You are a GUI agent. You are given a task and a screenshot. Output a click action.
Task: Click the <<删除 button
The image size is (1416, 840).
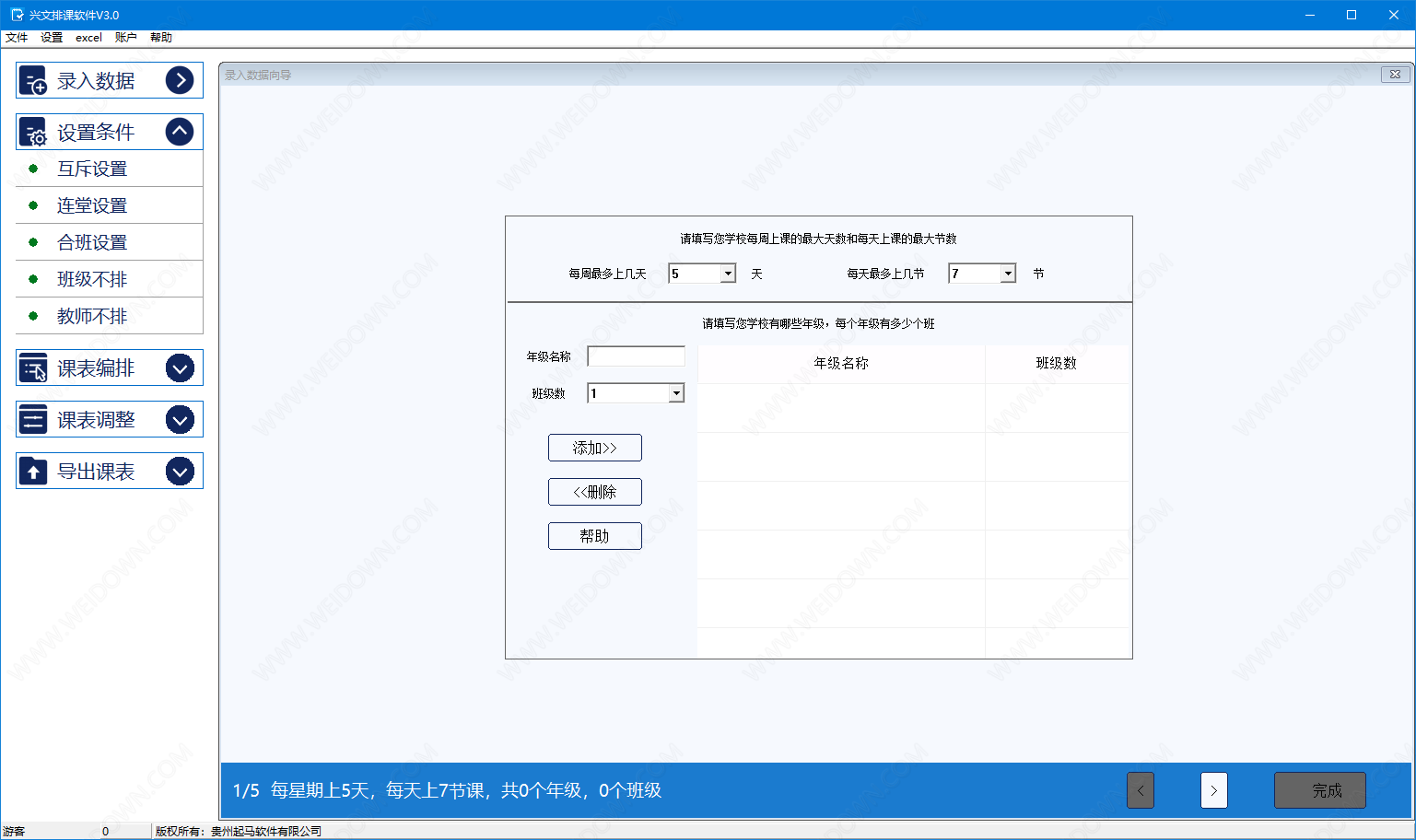[x=595, y=492]
